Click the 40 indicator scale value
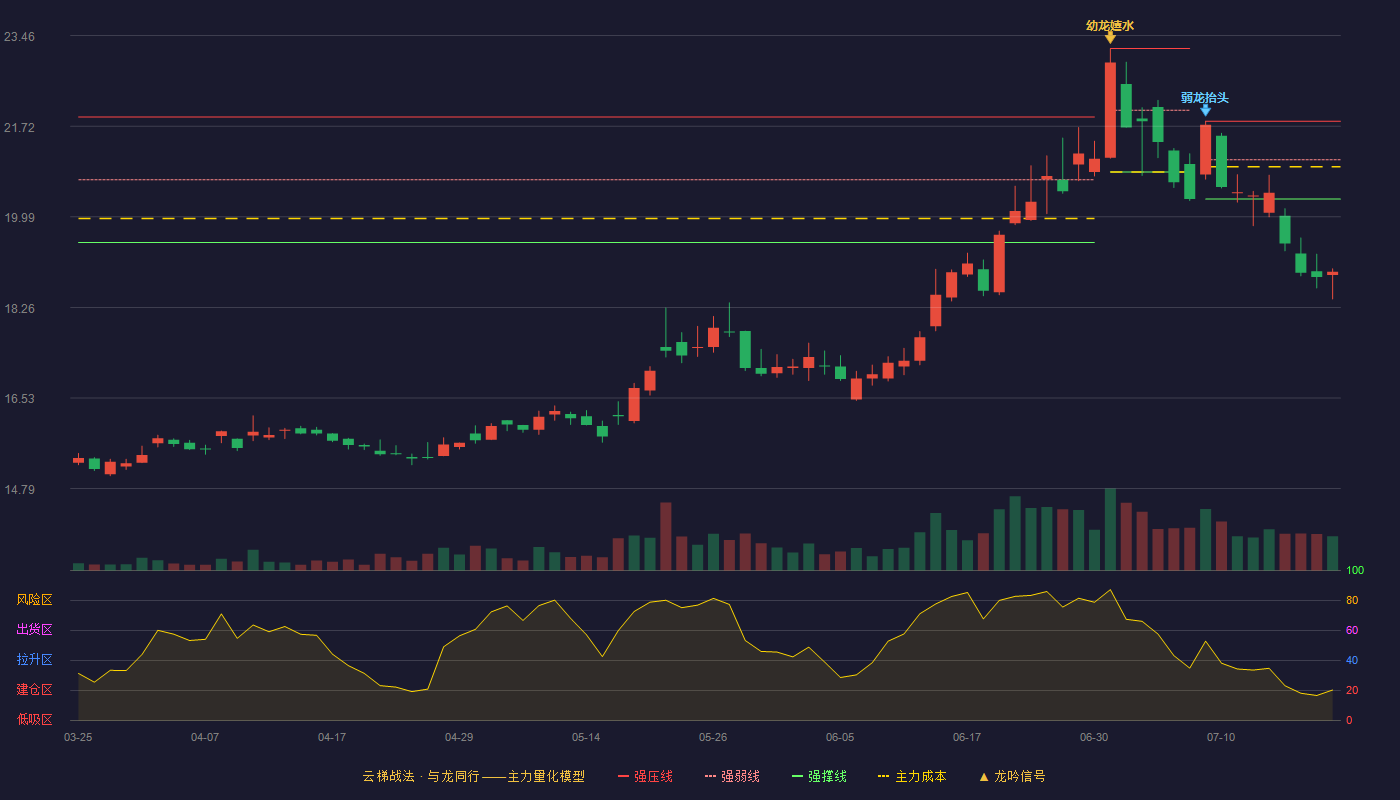 1352,660
